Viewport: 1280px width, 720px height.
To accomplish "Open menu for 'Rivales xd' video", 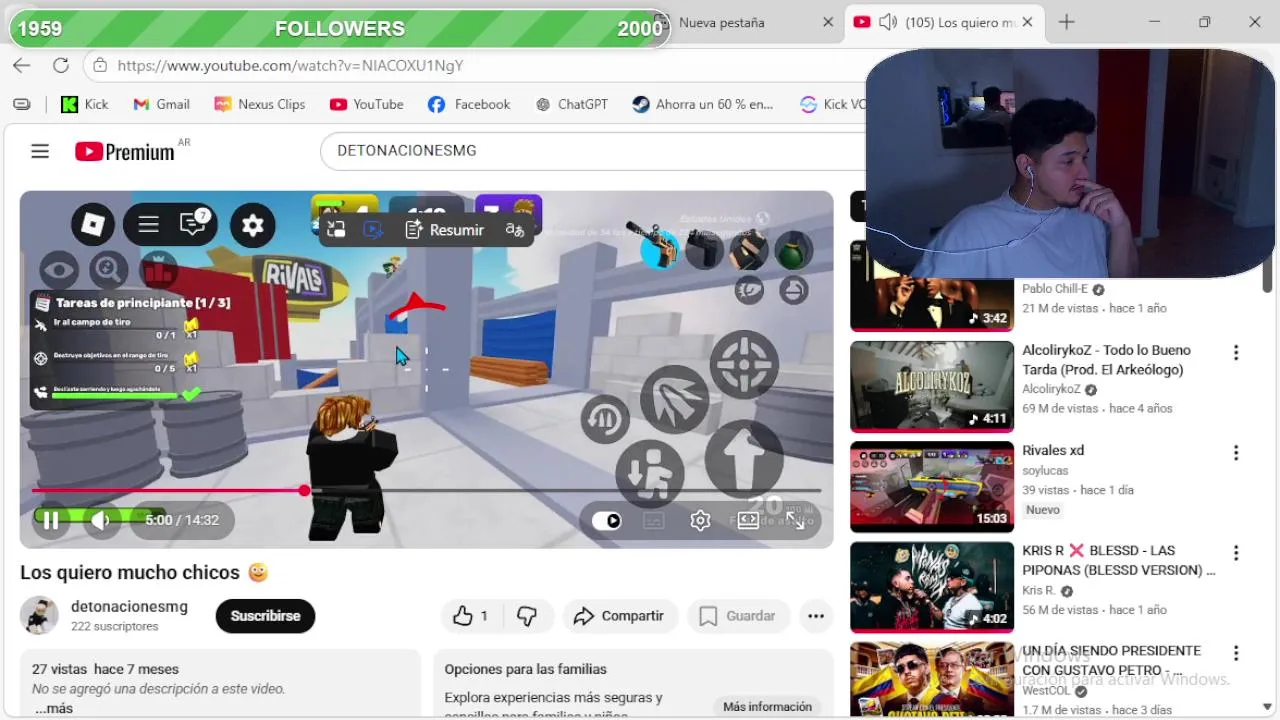I will [x=1236, y=452].
